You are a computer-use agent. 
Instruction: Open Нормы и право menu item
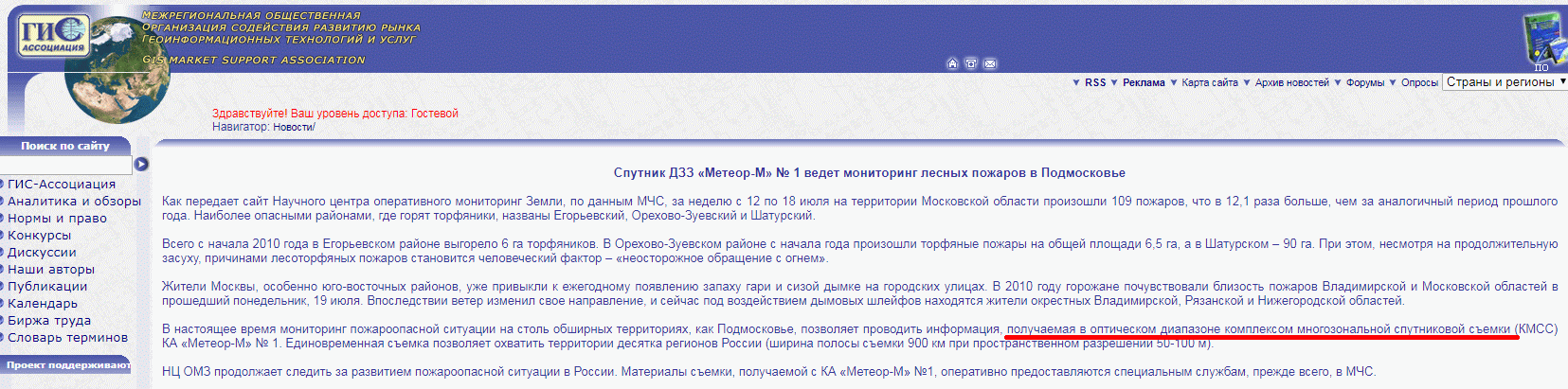[x=57, y=218]
